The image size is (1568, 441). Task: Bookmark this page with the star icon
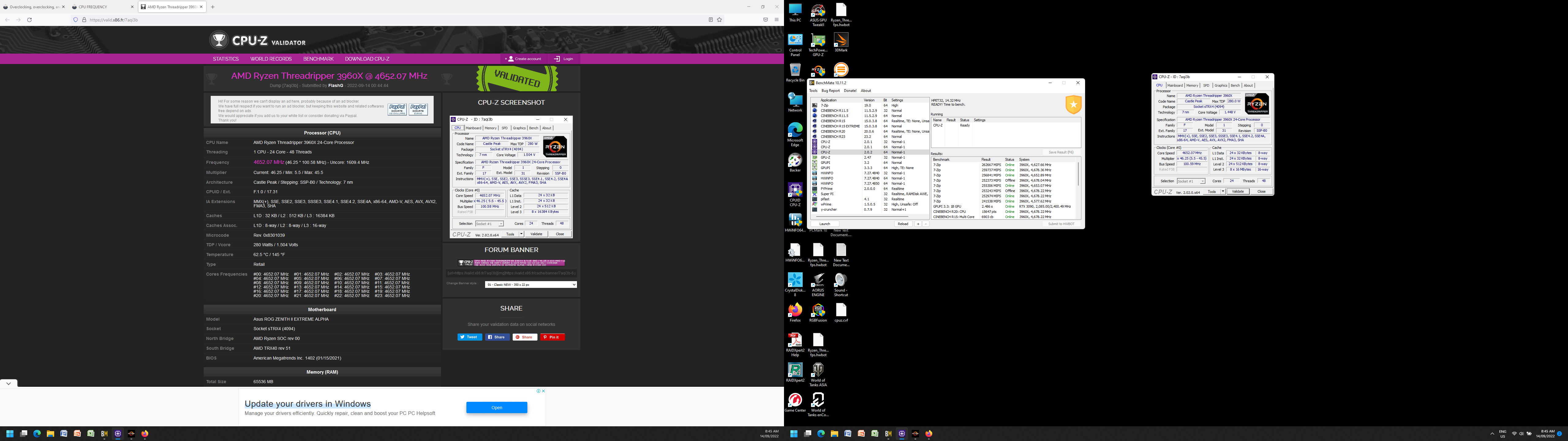(719, 20)
